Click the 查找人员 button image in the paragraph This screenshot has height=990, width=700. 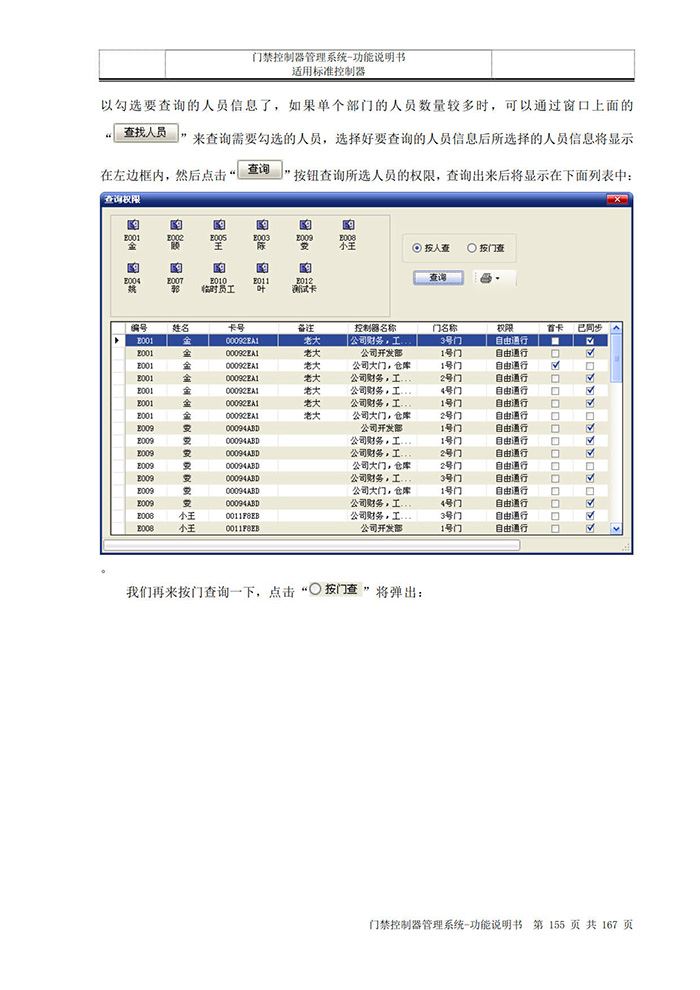tap(146, 133)
